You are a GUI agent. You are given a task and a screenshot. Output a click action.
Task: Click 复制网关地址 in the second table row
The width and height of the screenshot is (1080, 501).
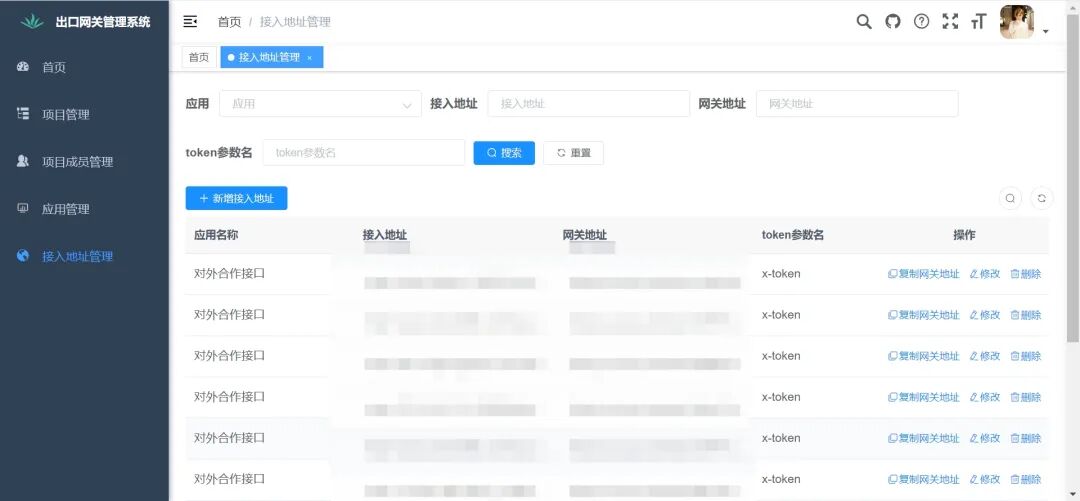[924, 315]
